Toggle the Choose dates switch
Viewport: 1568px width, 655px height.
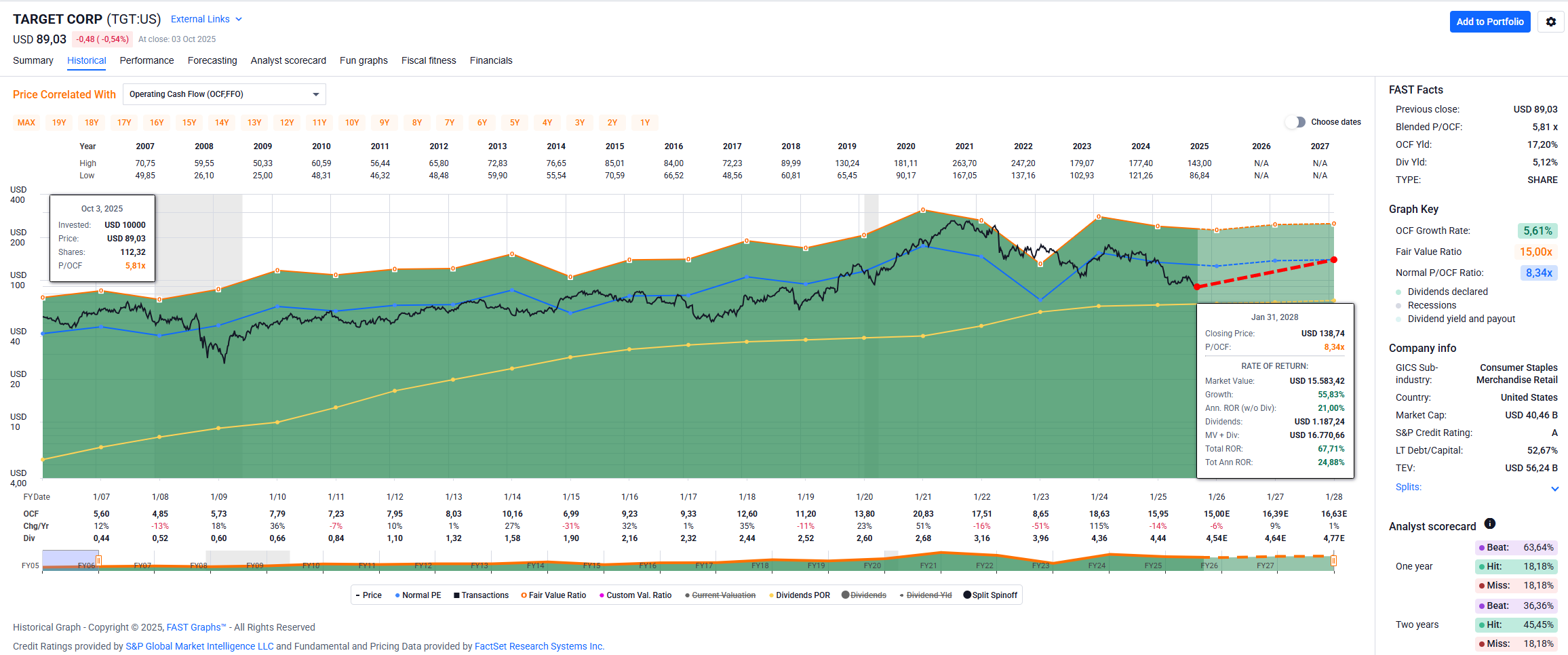tap(1295, 122)
